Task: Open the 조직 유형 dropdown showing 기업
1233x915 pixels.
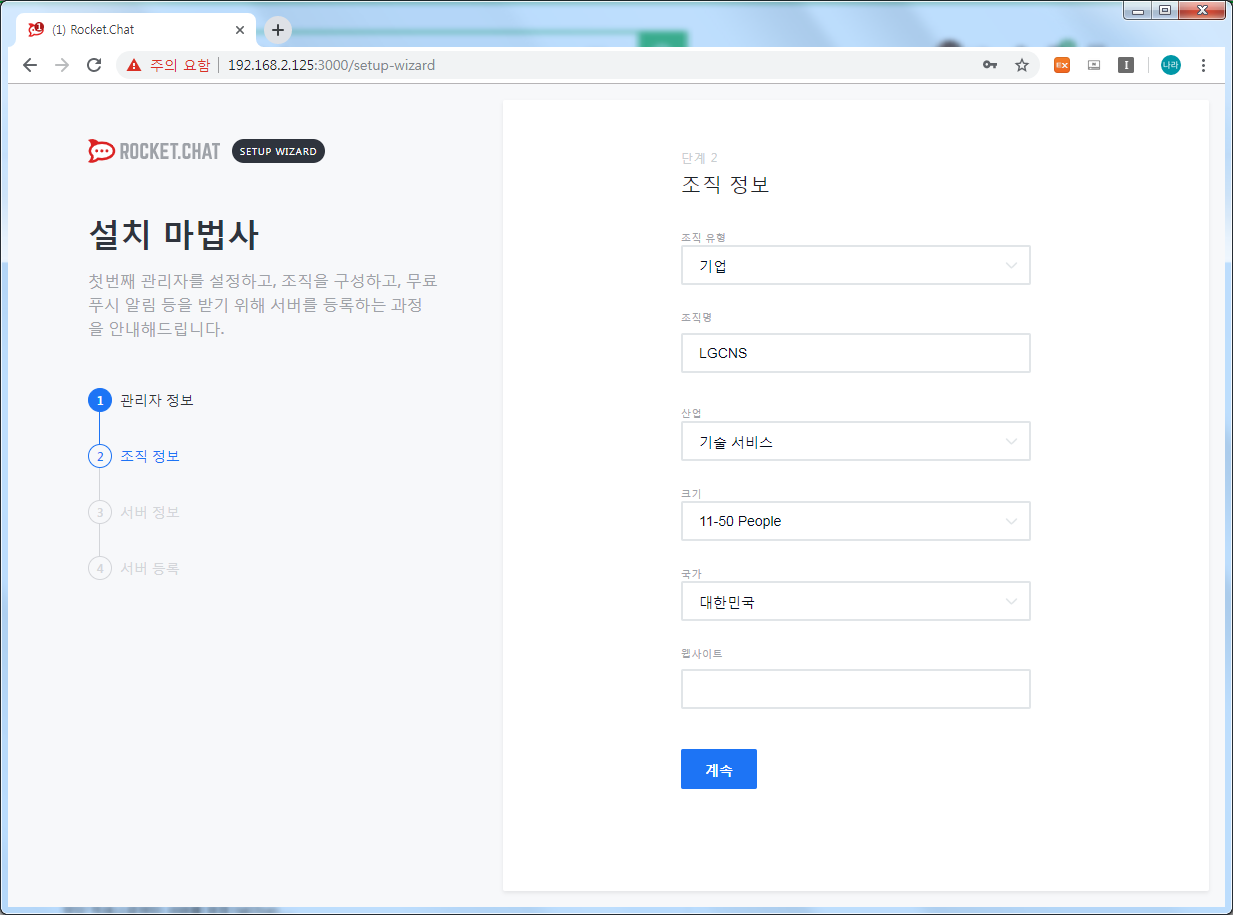Action: click(855, 265)
